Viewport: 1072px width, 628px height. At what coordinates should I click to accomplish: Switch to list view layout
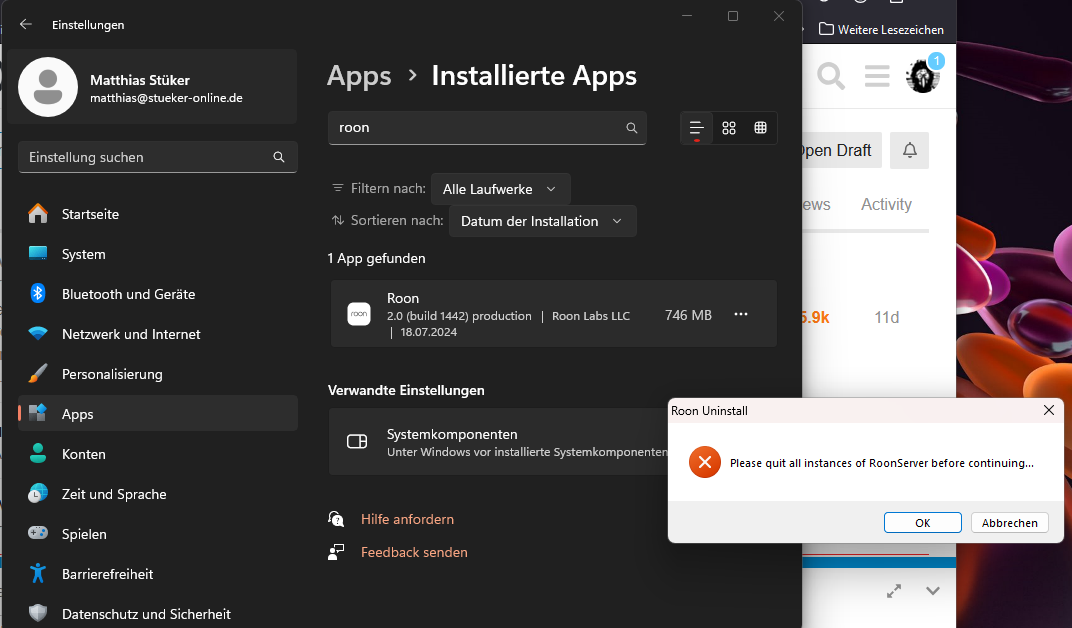[697, 128]
